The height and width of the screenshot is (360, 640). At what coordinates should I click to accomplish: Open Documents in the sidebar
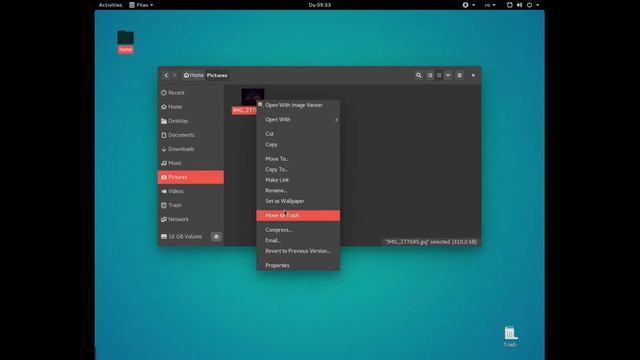(191, 135)
